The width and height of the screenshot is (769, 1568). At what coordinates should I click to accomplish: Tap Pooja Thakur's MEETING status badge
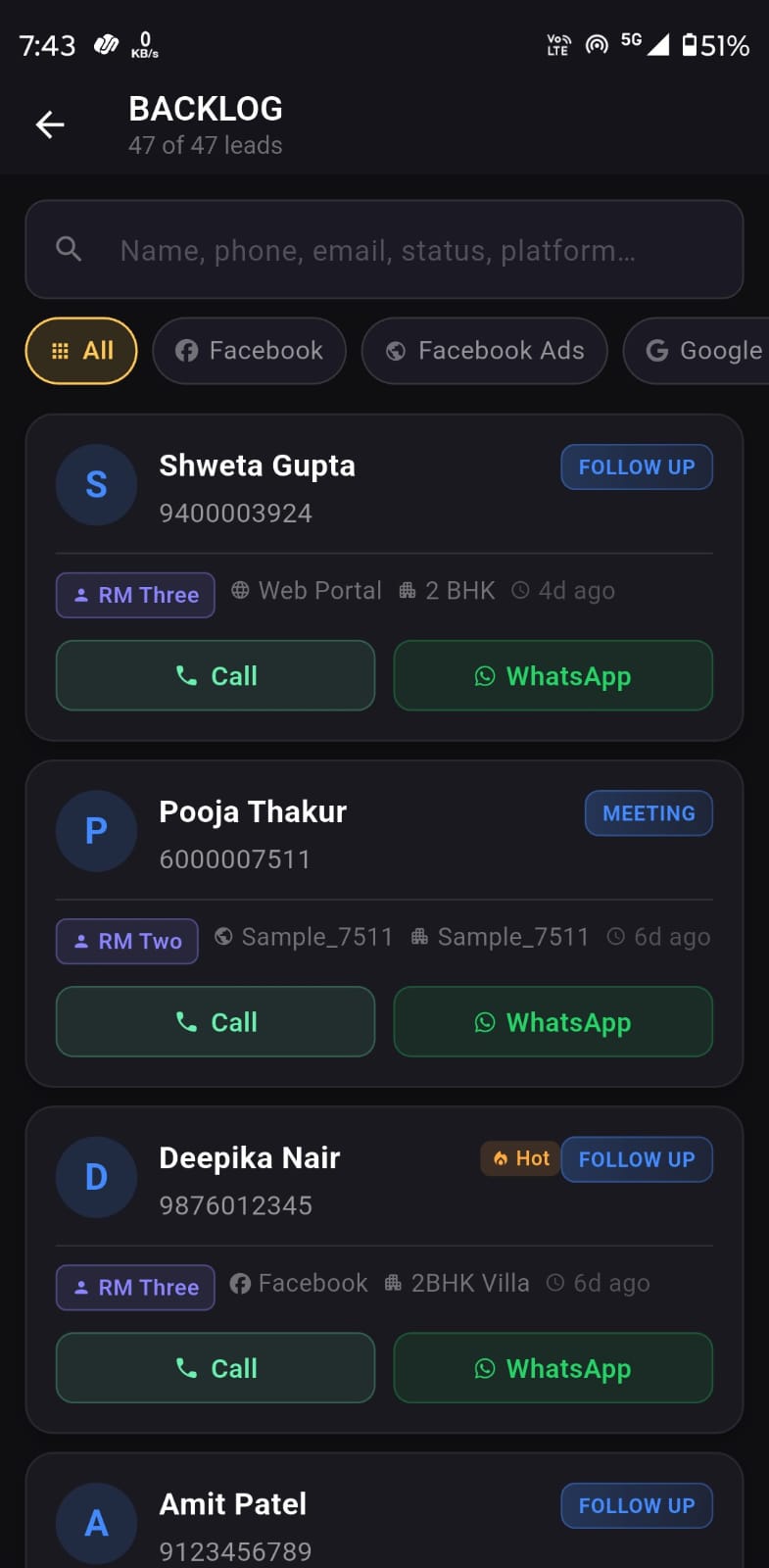tap(649, 813)
